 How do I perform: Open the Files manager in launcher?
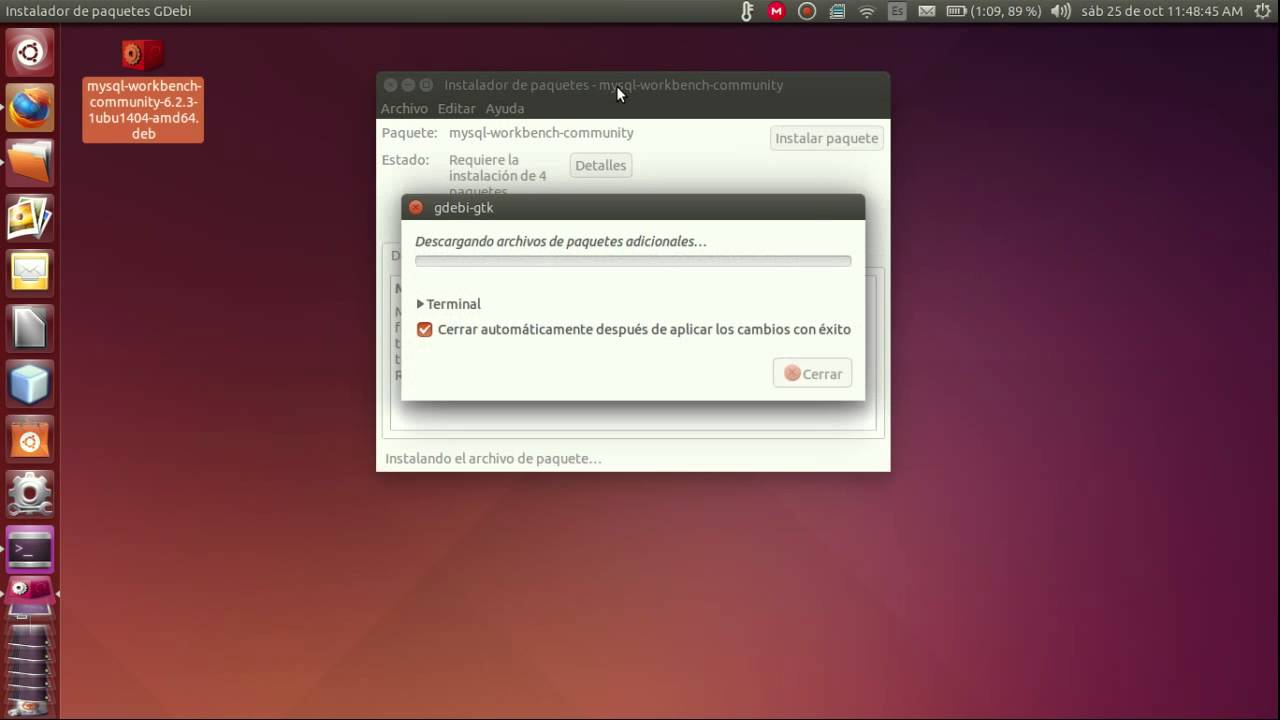point(29,162)
